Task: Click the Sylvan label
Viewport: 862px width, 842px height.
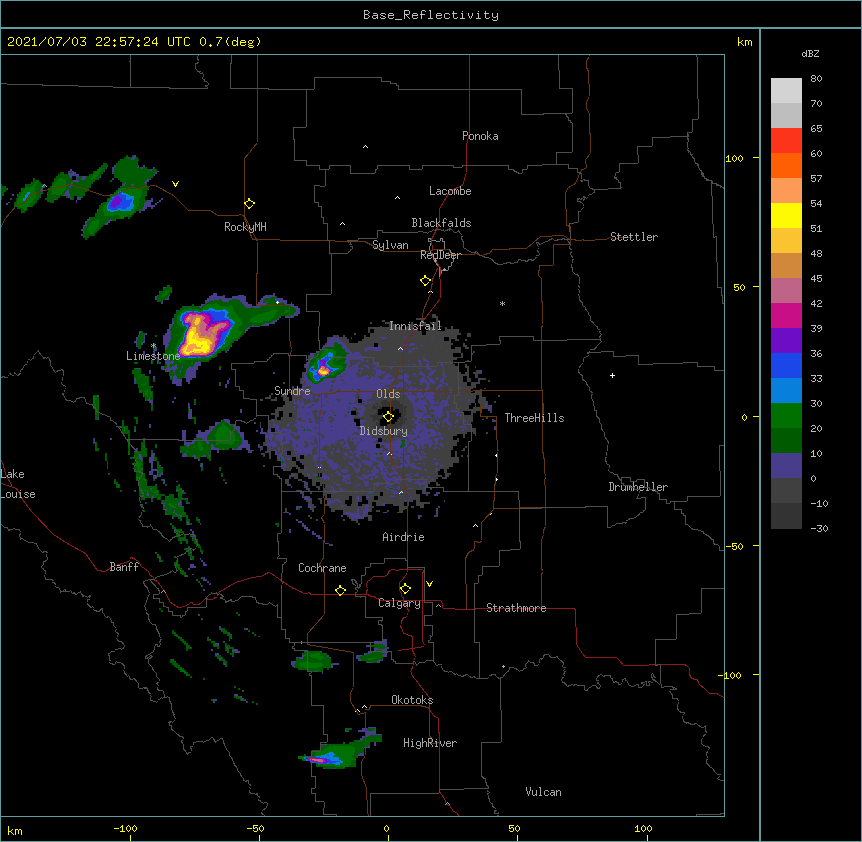Action: tap(390, 245)
